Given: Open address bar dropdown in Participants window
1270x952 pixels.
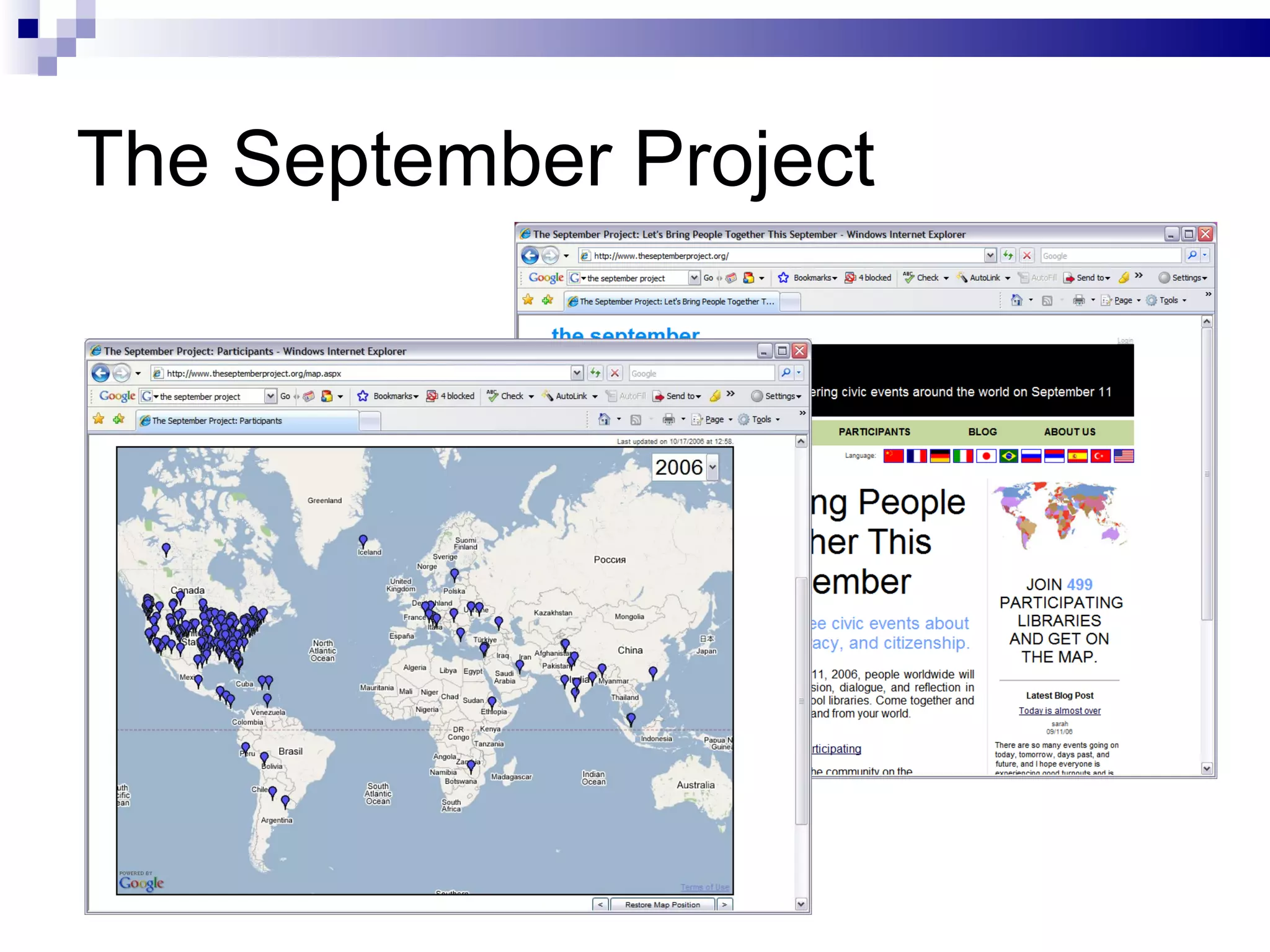Looking at the screenshot, I should tap(577, 373).
